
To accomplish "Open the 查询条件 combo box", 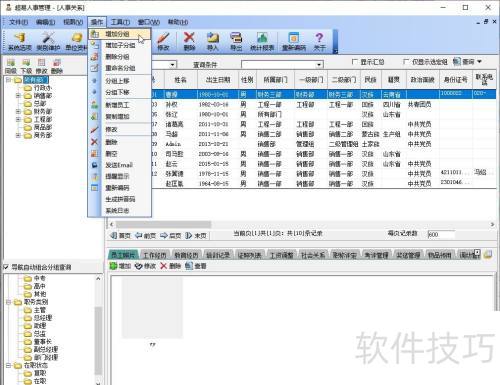I will click(282, 64).
